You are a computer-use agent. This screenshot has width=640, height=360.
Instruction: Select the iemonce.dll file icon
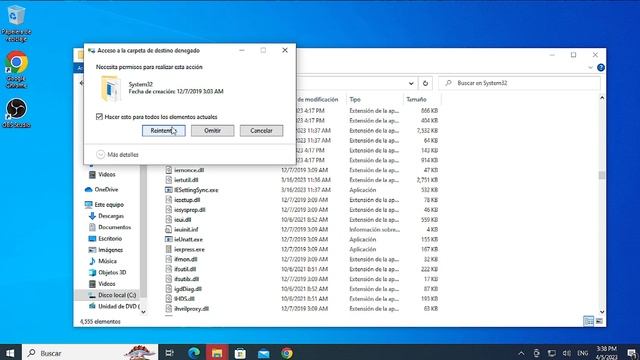pyautogui.click(x=169, y=170)
